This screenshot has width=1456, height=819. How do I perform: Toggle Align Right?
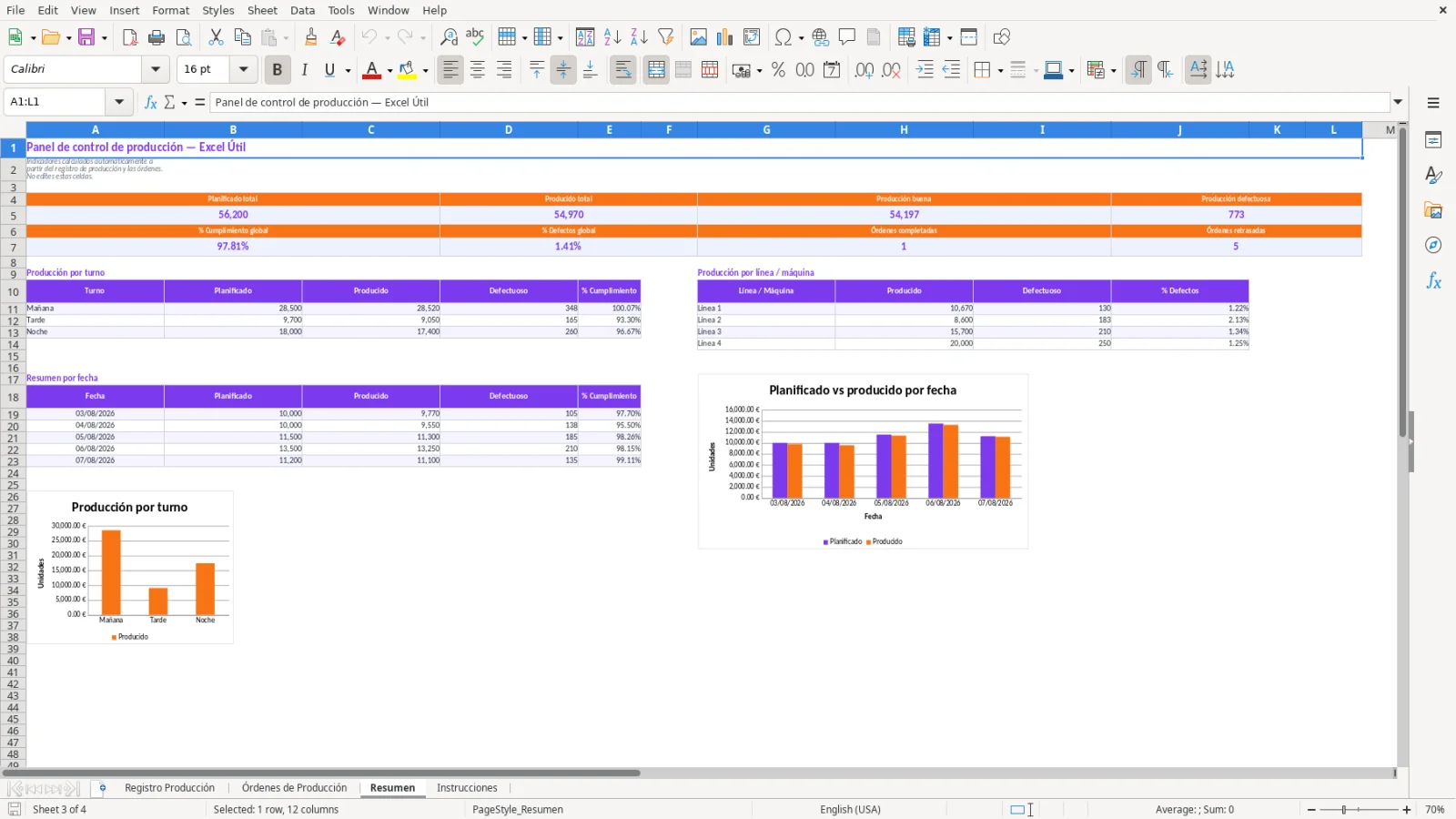[503, 70]
